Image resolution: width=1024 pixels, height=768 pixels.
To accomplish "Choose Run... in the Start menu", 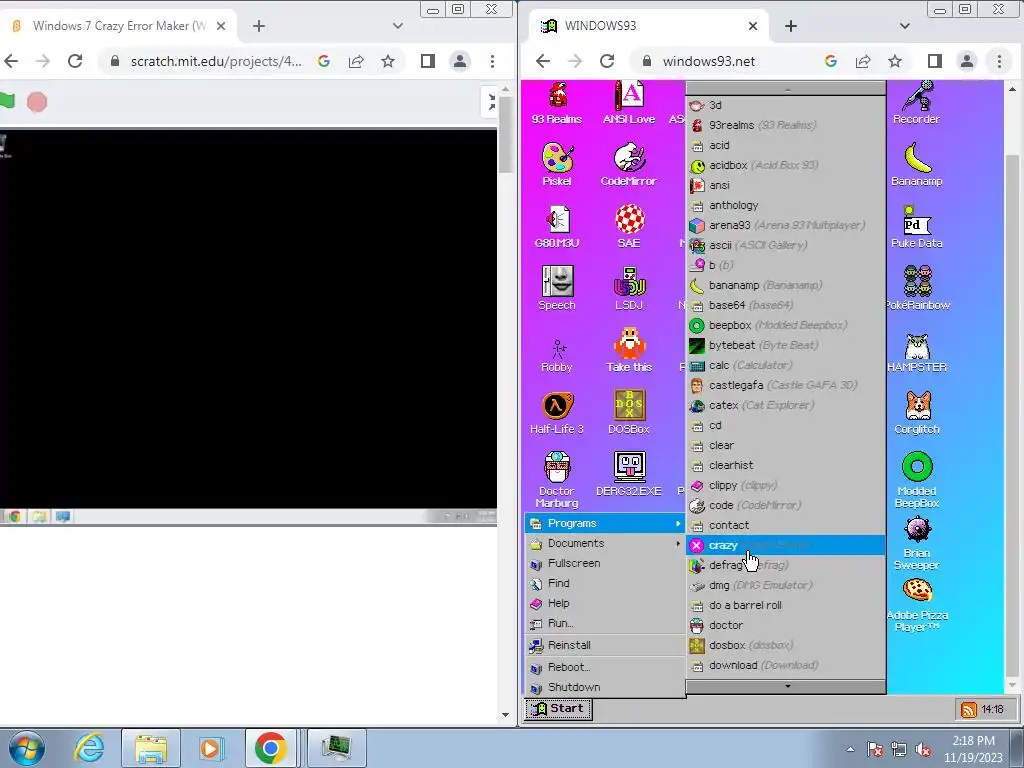I will point(605,623).
